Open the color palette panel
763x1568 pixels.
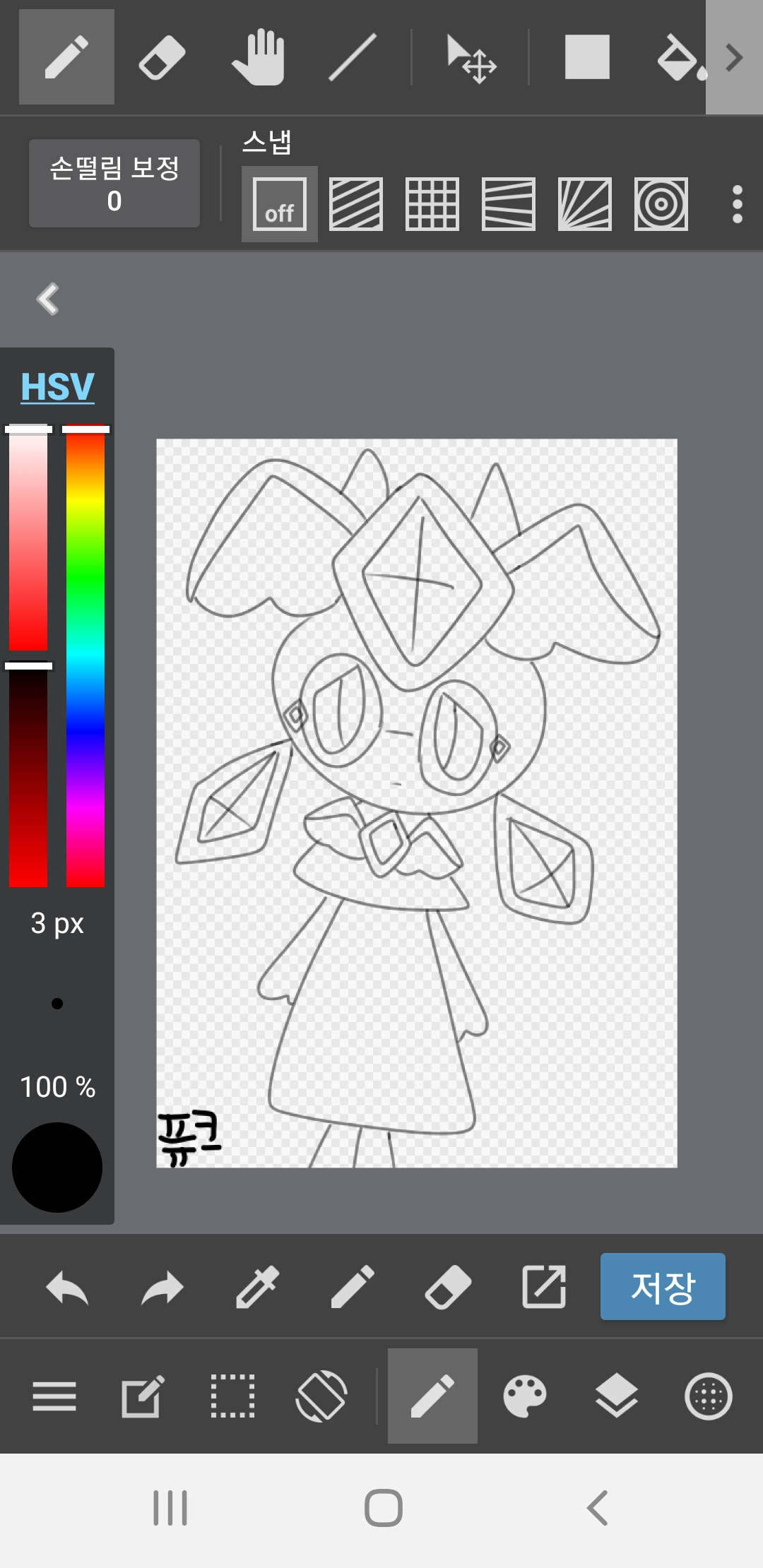coord(525,1396)
